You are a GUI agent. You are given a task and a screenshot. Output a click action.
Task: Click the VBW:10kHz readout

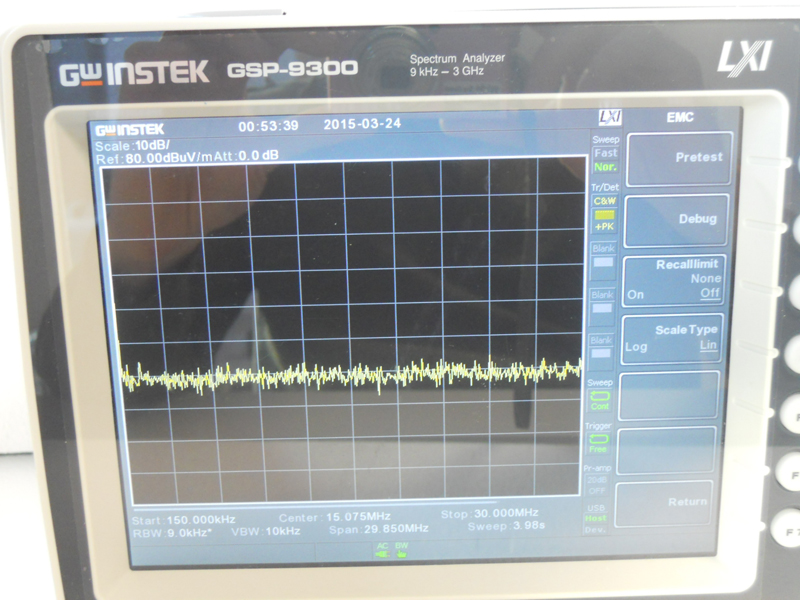pos(265,531)
